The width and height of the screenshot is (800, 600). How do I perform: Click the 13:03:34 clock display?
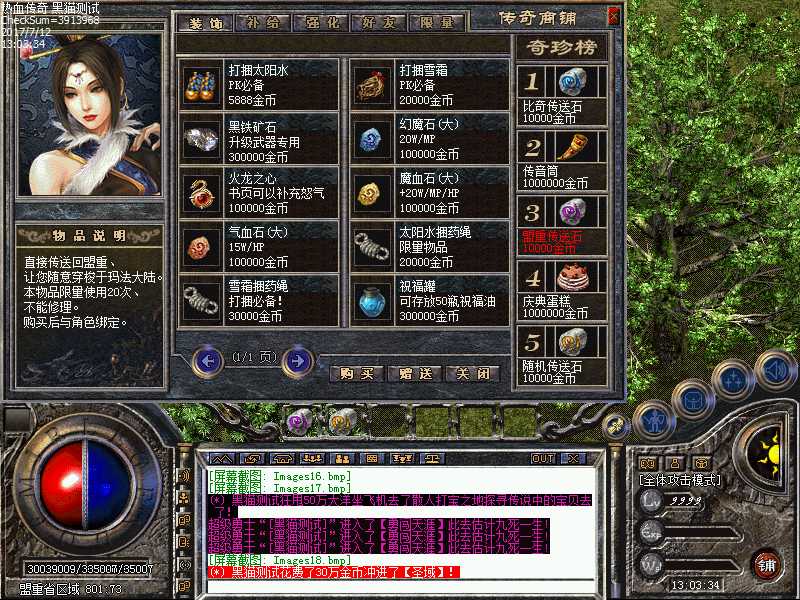tap(695, 585)
